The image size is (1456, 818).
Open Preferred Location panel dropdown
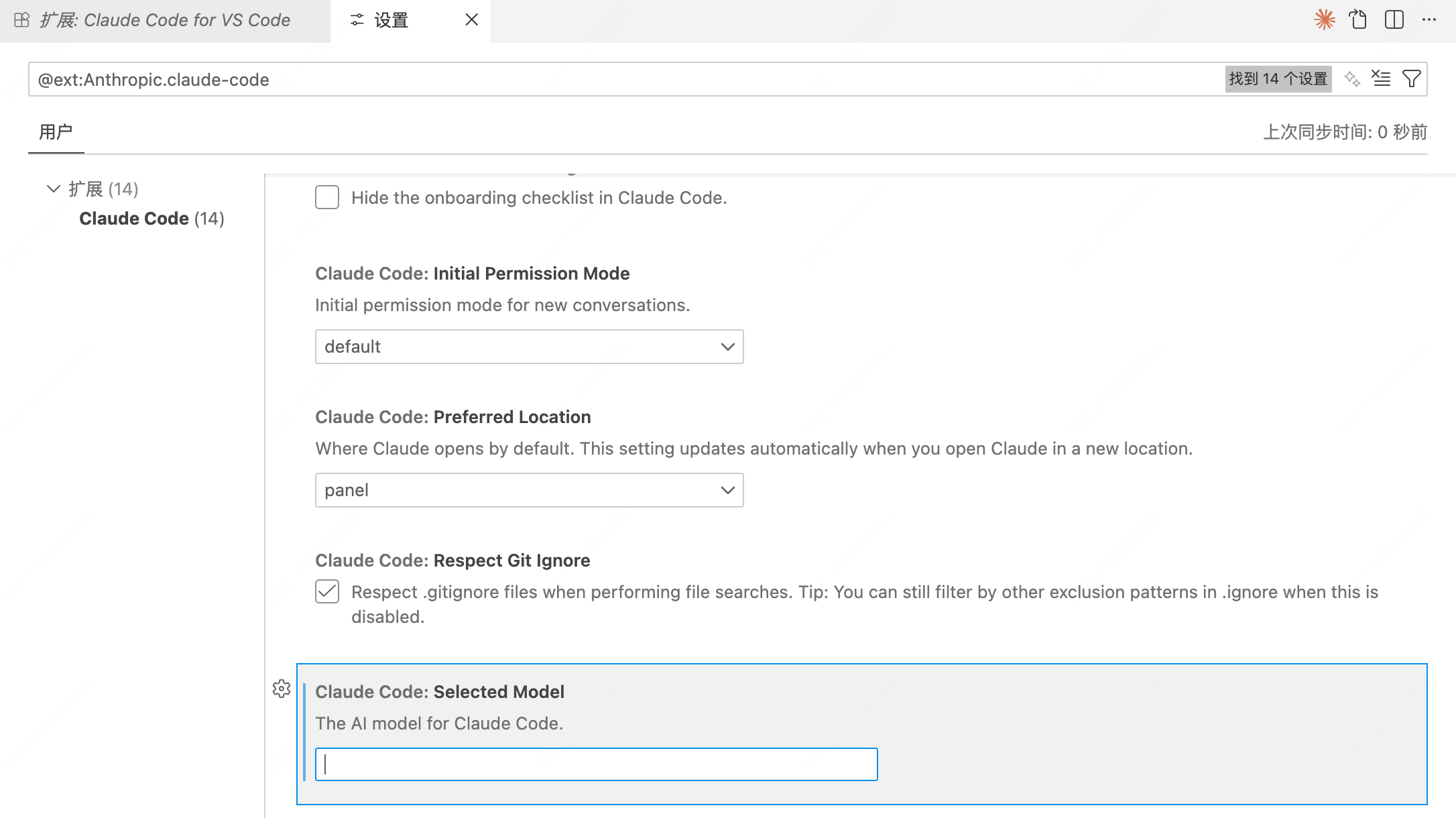(529, 490)
